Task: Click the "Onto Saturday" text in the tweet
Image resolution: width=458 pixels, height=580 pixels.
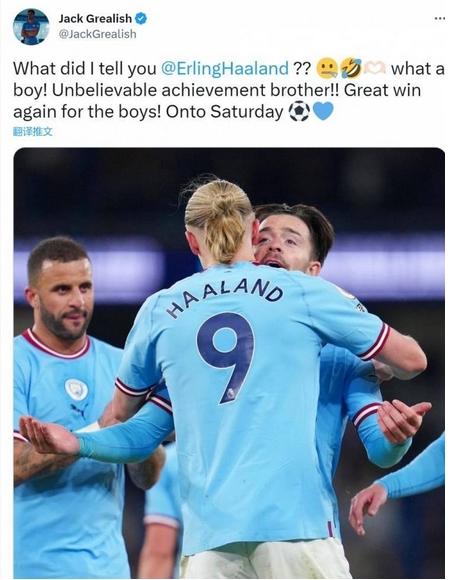Action: 224,111
